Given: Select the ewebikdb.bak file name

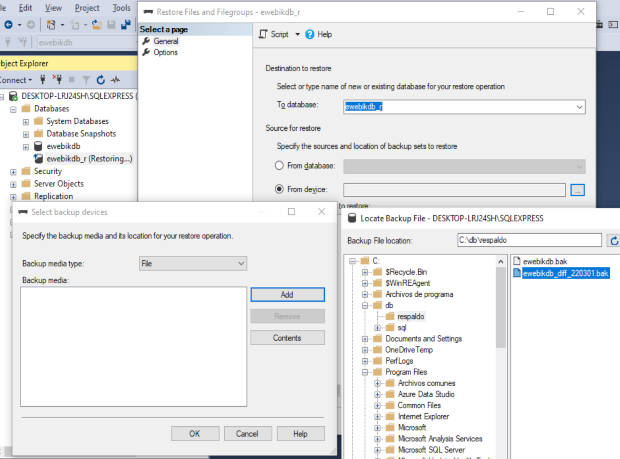Looking at the screenshot, I should pyautogui.click(x=545, y=261).
